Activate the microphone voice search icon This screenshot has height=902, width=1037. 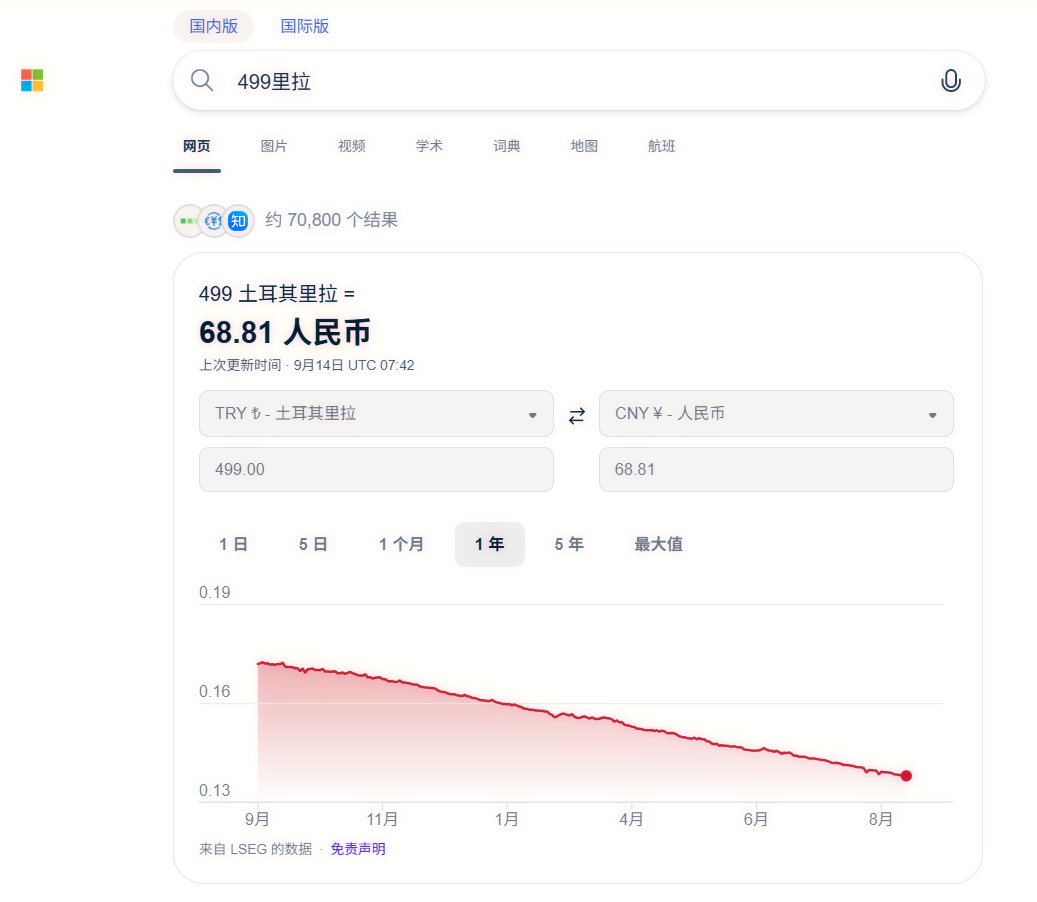pyautogui.click(x=950, y=81)
